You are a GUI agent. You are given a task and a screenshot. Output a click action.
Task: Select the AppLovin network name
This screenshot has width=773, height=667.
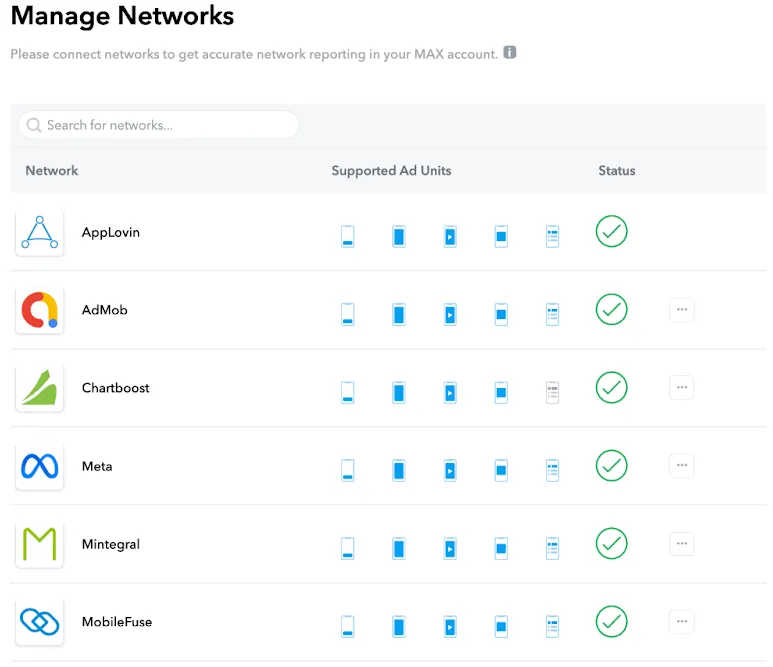110,232
